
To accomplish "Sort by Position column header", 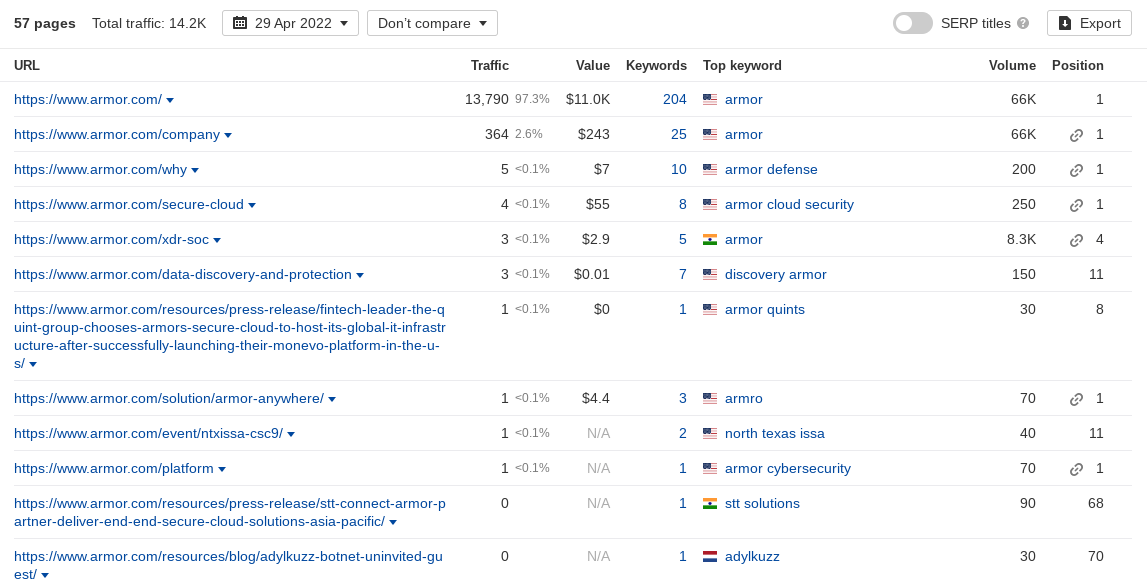I will pos(1078,66).
